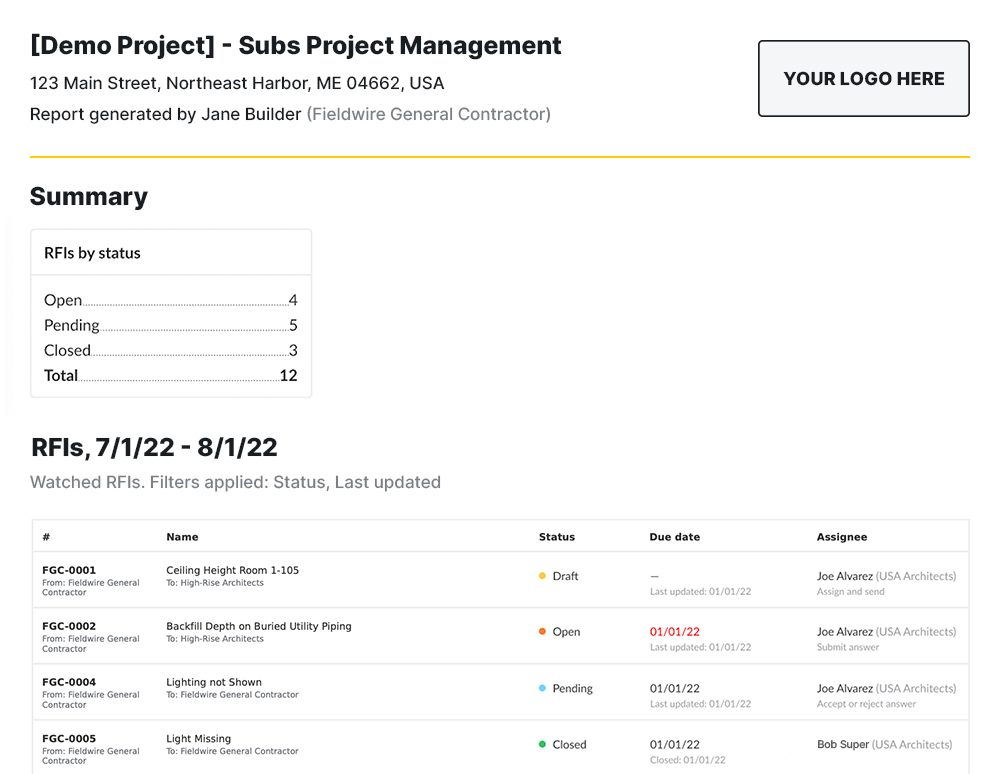Viewport: 1000px width, 774px height.
Task: Sort by the Assignee column header
Action: click(841, 537)
